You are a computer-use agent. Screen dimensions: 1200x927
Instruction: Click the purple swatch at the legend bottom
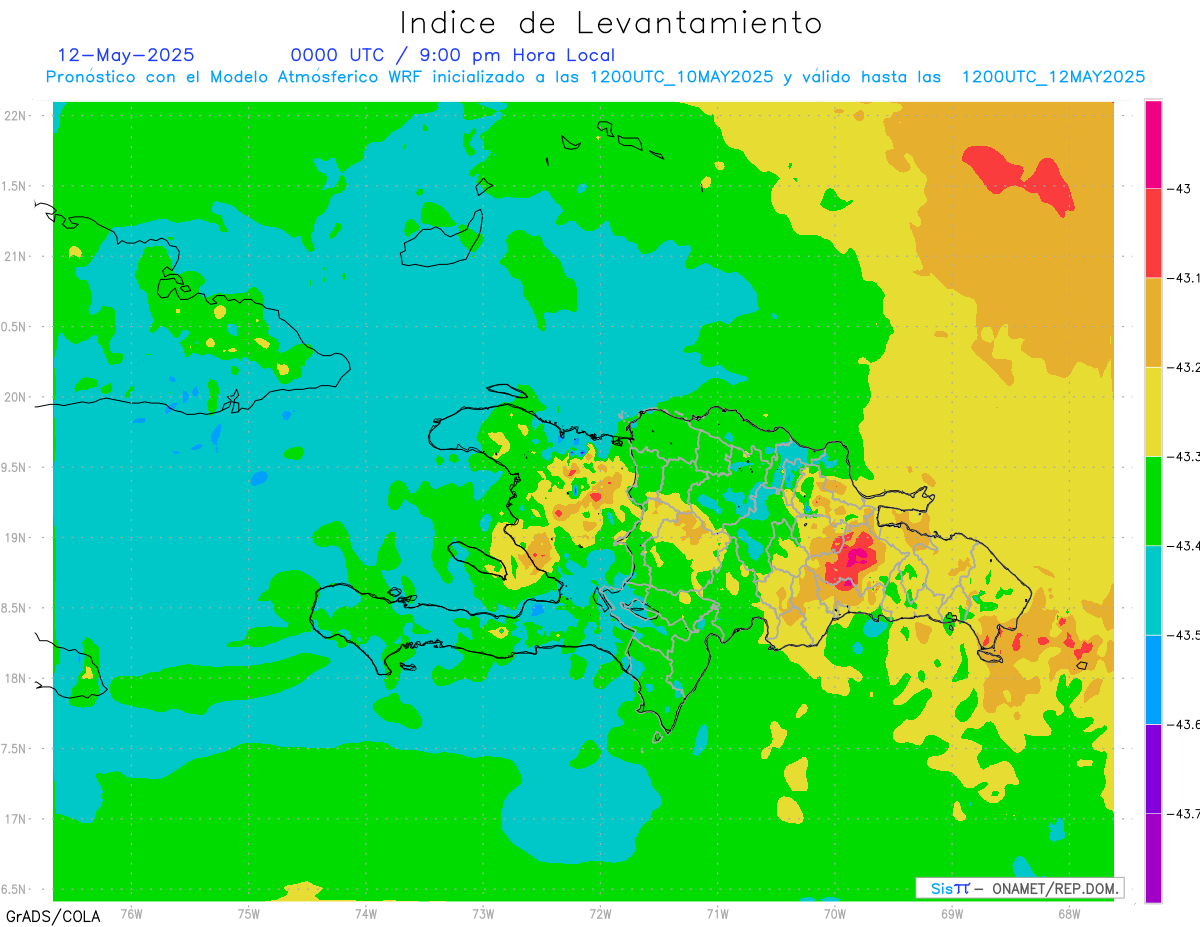1153,857
